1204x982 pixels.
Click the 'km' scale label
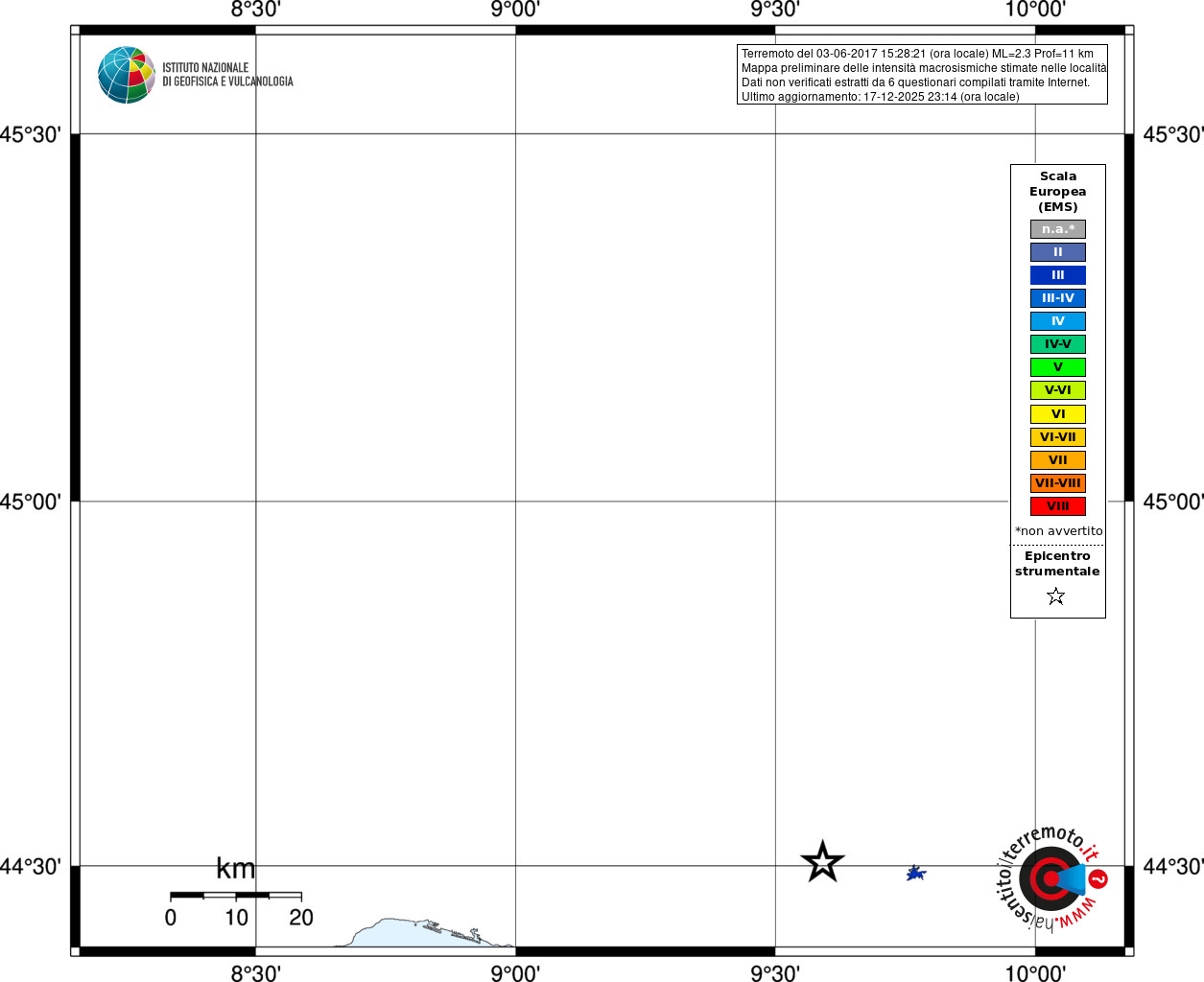click(x=236, y=869)
